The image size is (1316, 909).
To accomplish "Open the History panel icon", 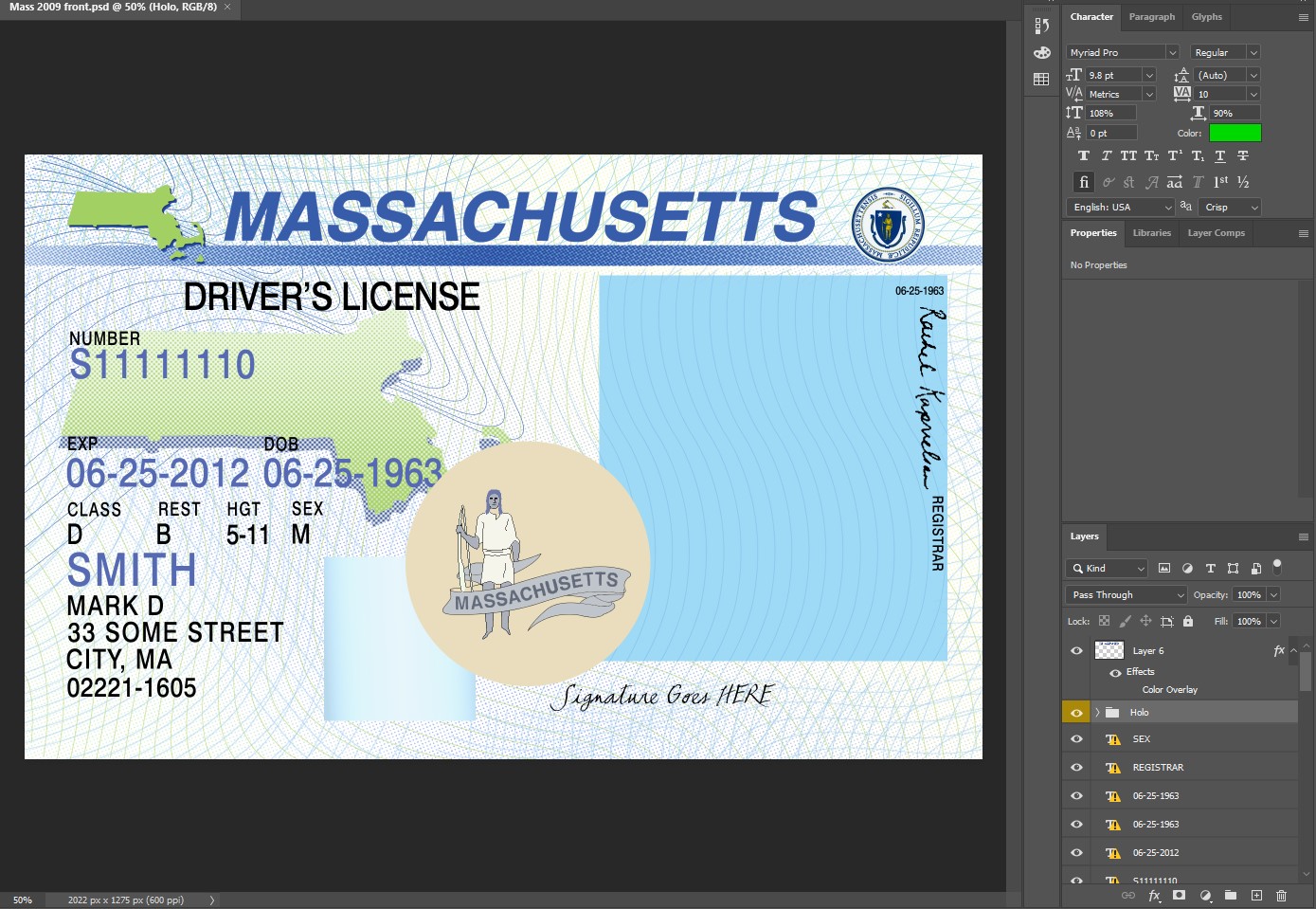I will click(x=1042, y=26).
